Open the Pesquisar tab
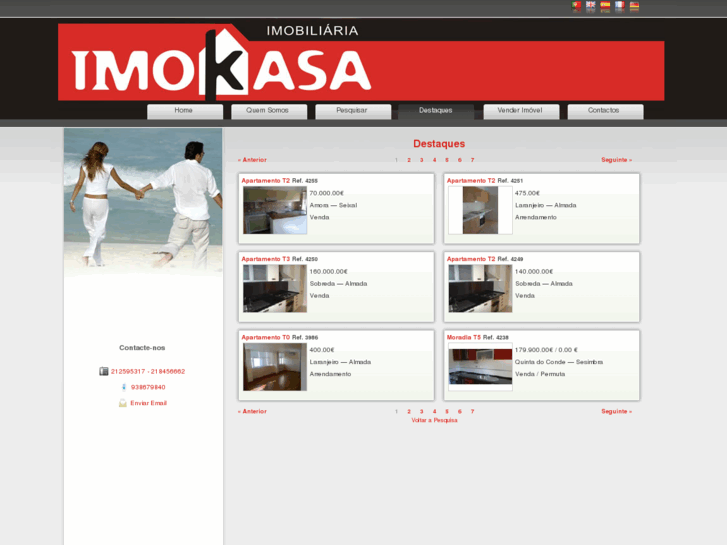 pos(353,111)
